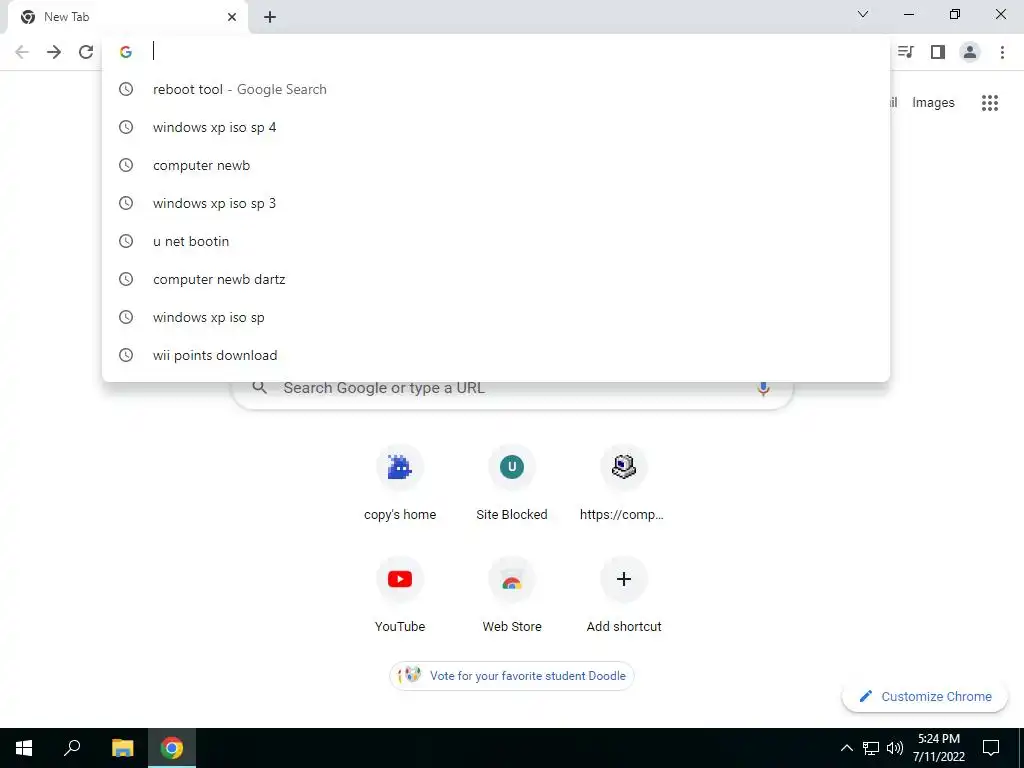
Task: Click the Google G icon in omnibox
Action: click(126, 52)
